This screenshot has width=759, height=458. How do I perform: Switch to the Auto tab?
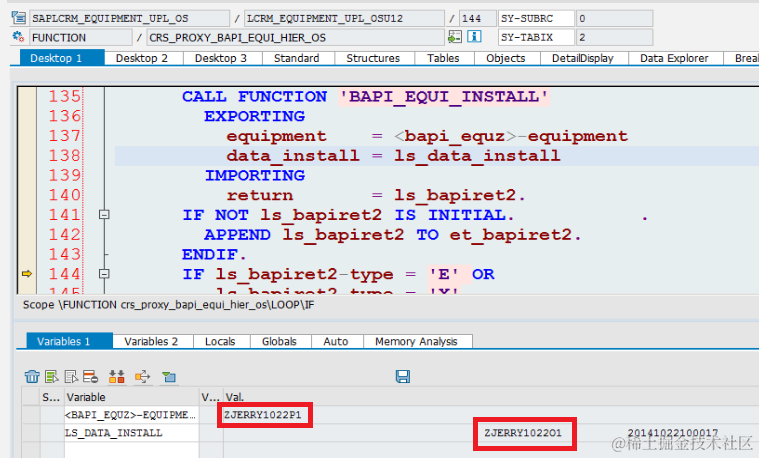click(x=337, y=341)
